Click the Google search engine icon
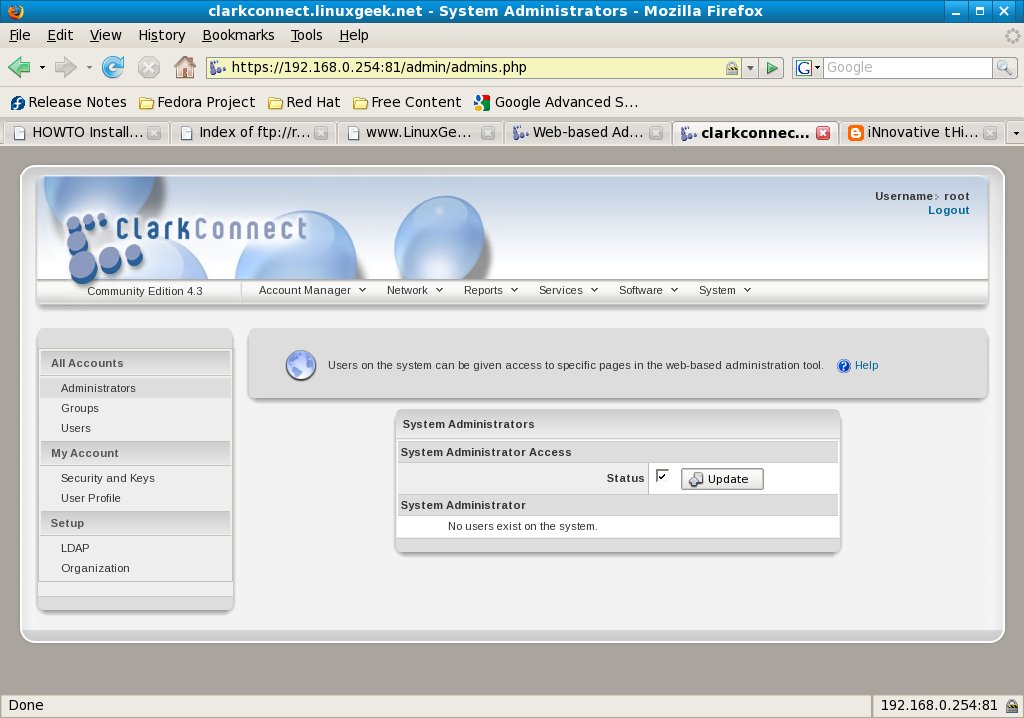 coord(803,68)
